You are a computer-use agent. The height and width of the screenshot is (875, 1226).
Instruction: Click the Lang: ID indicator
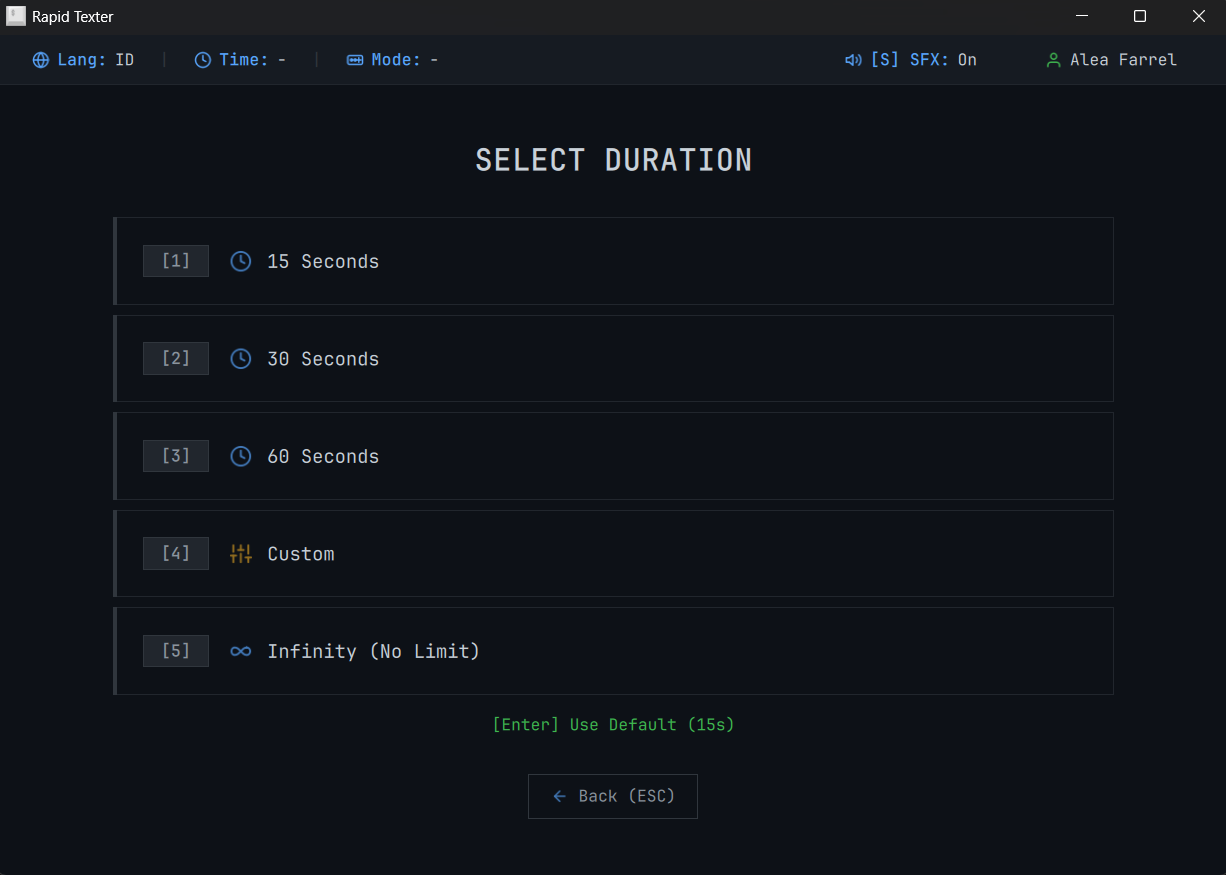point(84,60)
